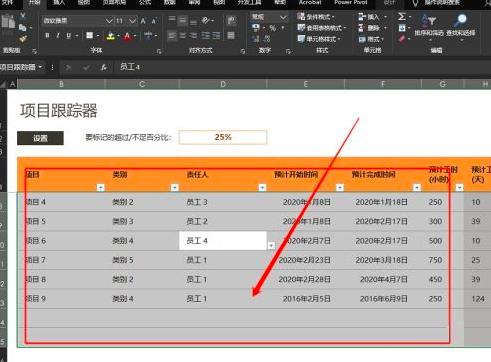Align text left
The height and width of the screenshot is (362, 491).
tap(172, 35)
